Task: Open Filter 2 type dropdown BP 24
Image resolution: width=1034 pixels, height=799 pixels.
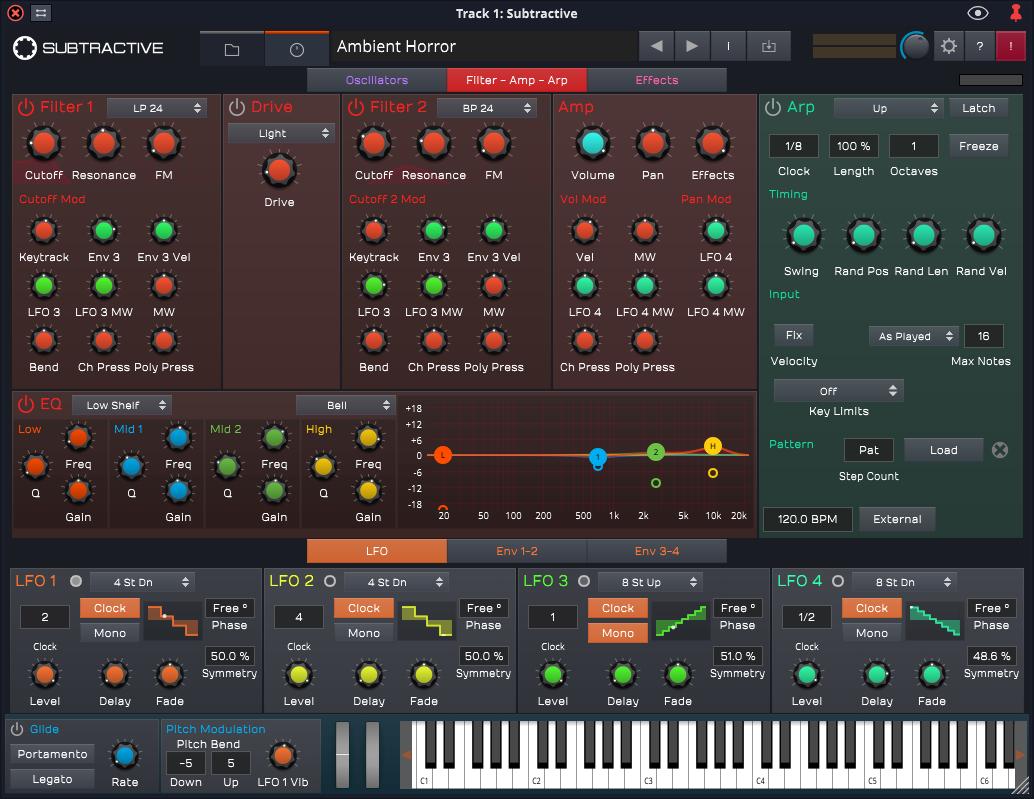Action: (487, 108)
